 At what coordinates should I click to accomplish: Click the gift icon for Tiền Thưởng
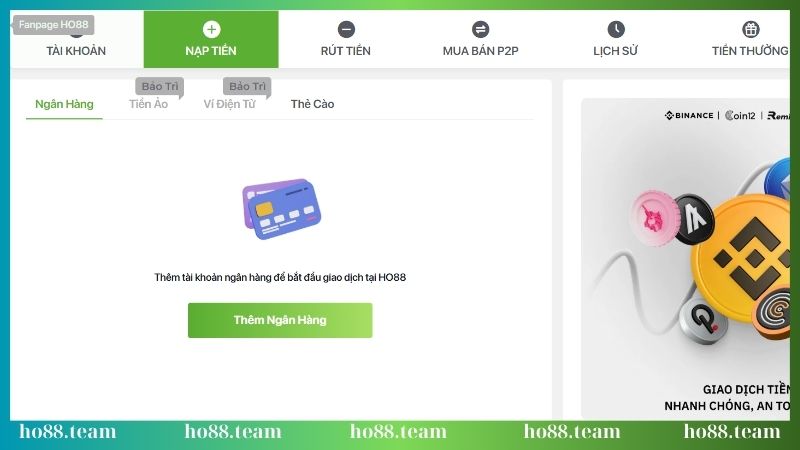pos(751,29)
